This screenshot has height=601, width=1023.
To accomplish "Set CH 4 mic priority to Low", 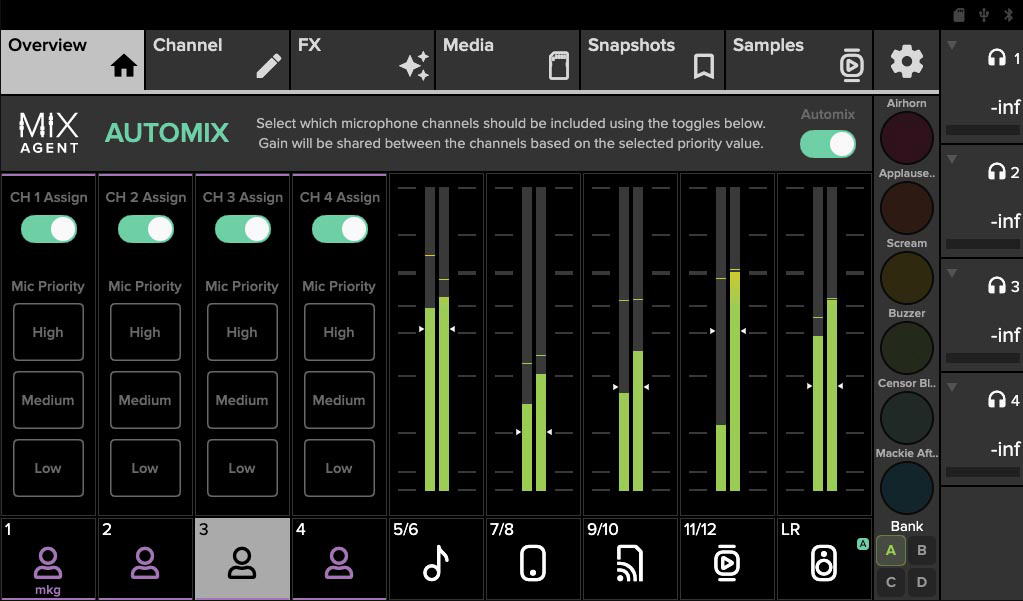I will tap(339, 468).
